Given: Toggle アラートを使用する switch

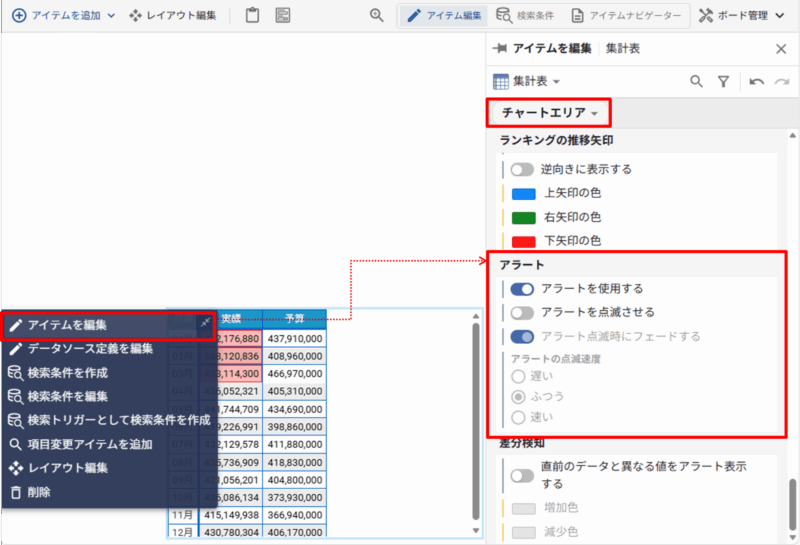Looking at the screenshot, I should [522, 289].
